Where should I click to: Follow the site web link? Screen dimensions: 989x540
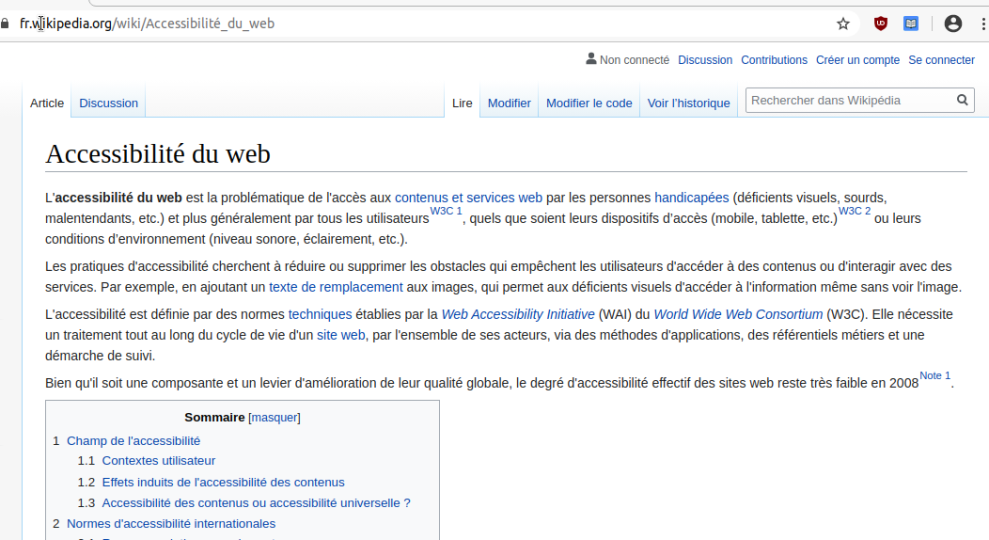pyautogui.click(x=341, y=335)
